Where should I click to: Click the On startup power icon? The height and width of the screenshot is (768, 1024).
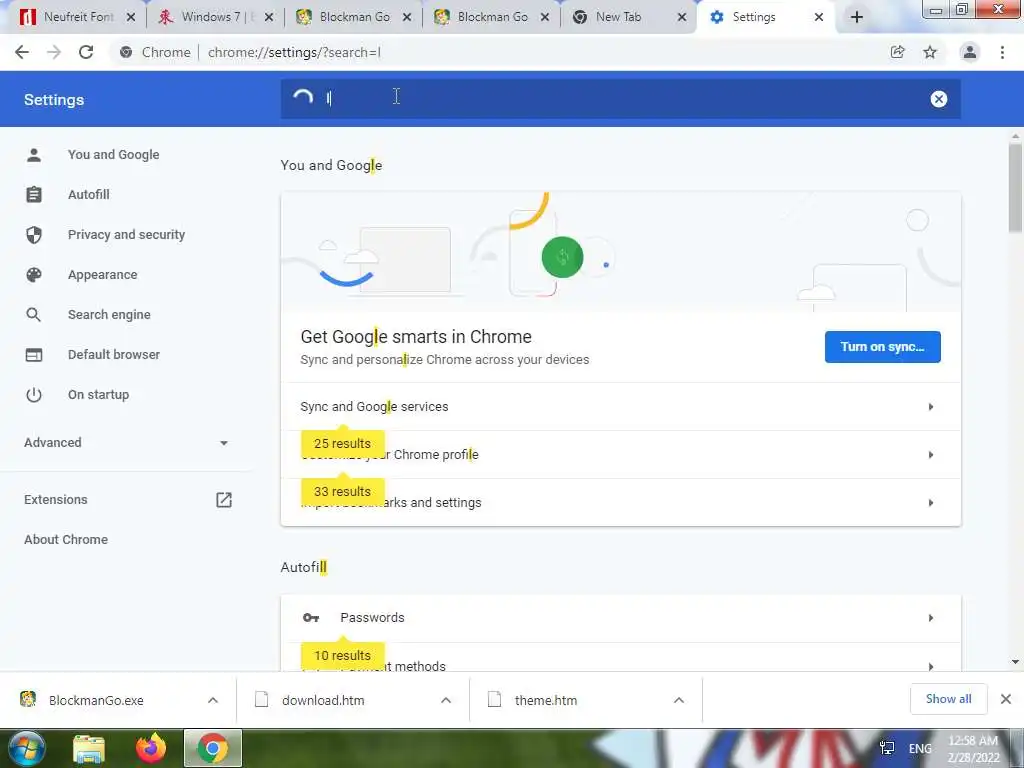34,394
